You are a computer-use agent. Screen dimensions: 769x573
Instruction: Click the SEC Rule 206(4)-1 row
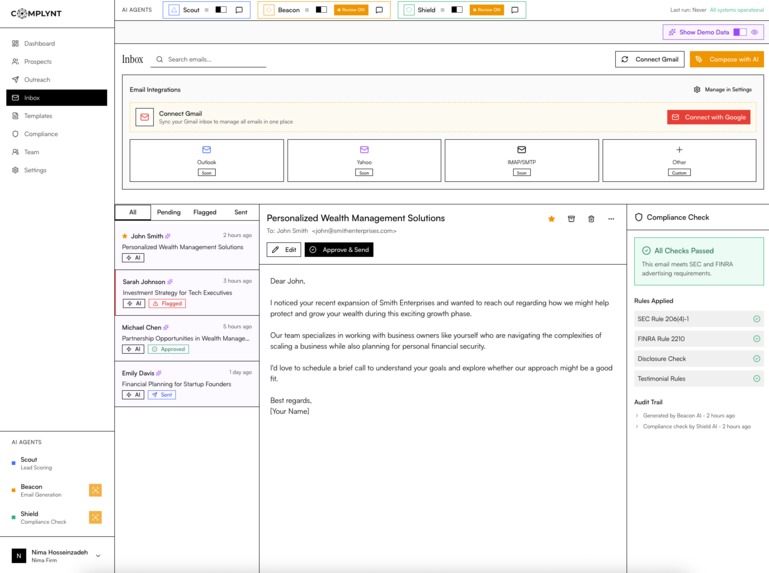(699, 319)
